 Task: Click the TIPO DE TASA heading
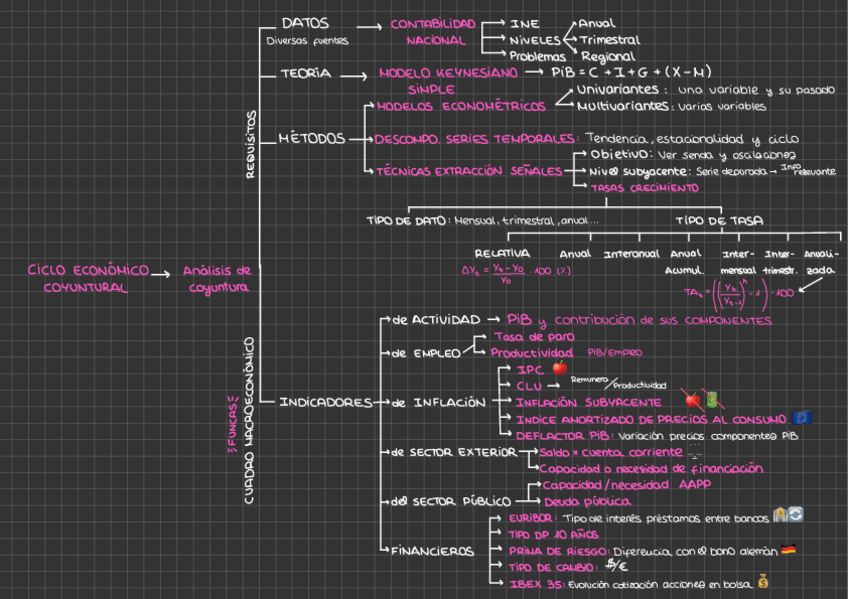pyautogui.click(x=720, y=220)
